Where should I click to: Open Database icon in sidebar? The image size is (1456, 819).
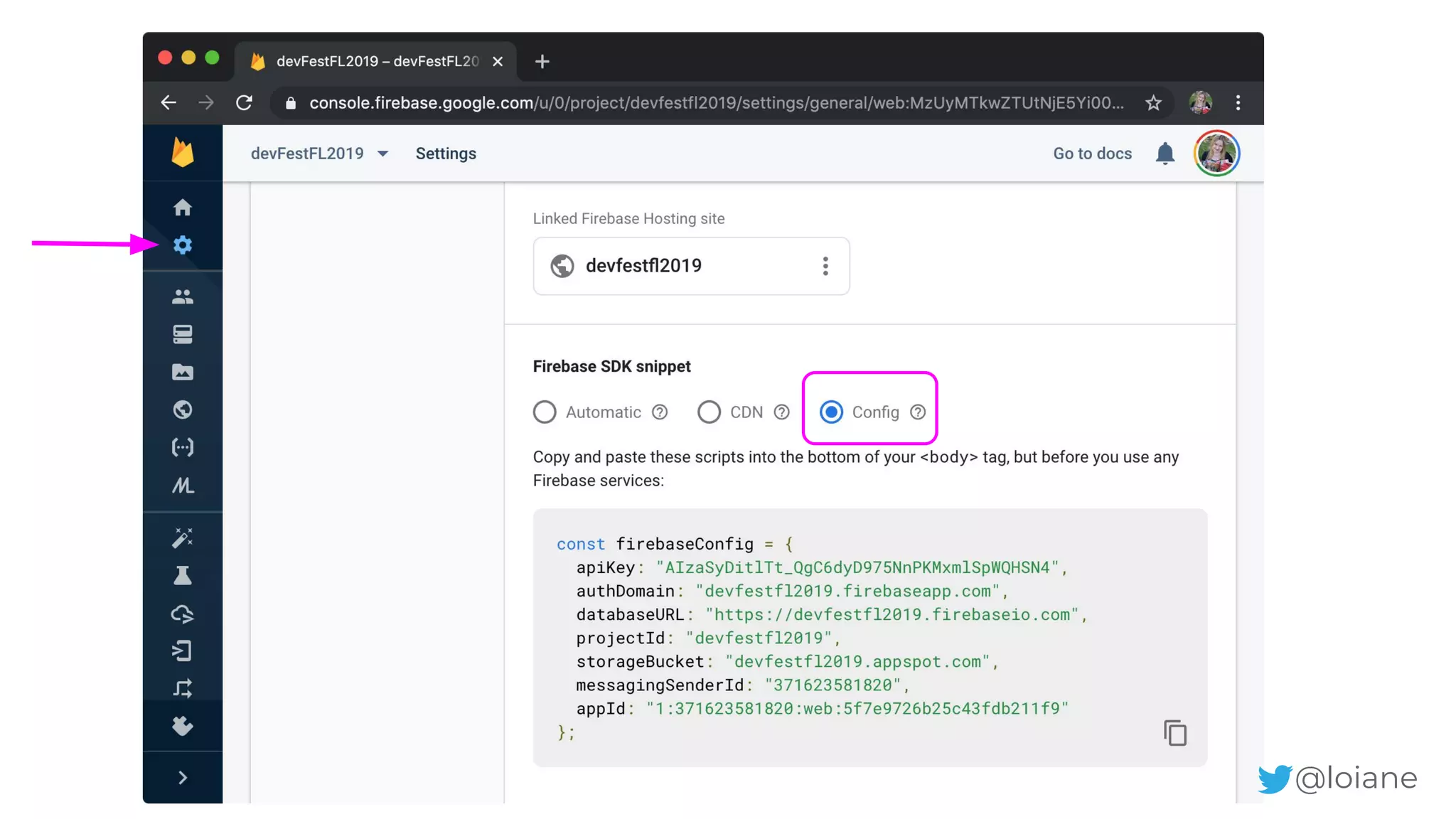183,334
